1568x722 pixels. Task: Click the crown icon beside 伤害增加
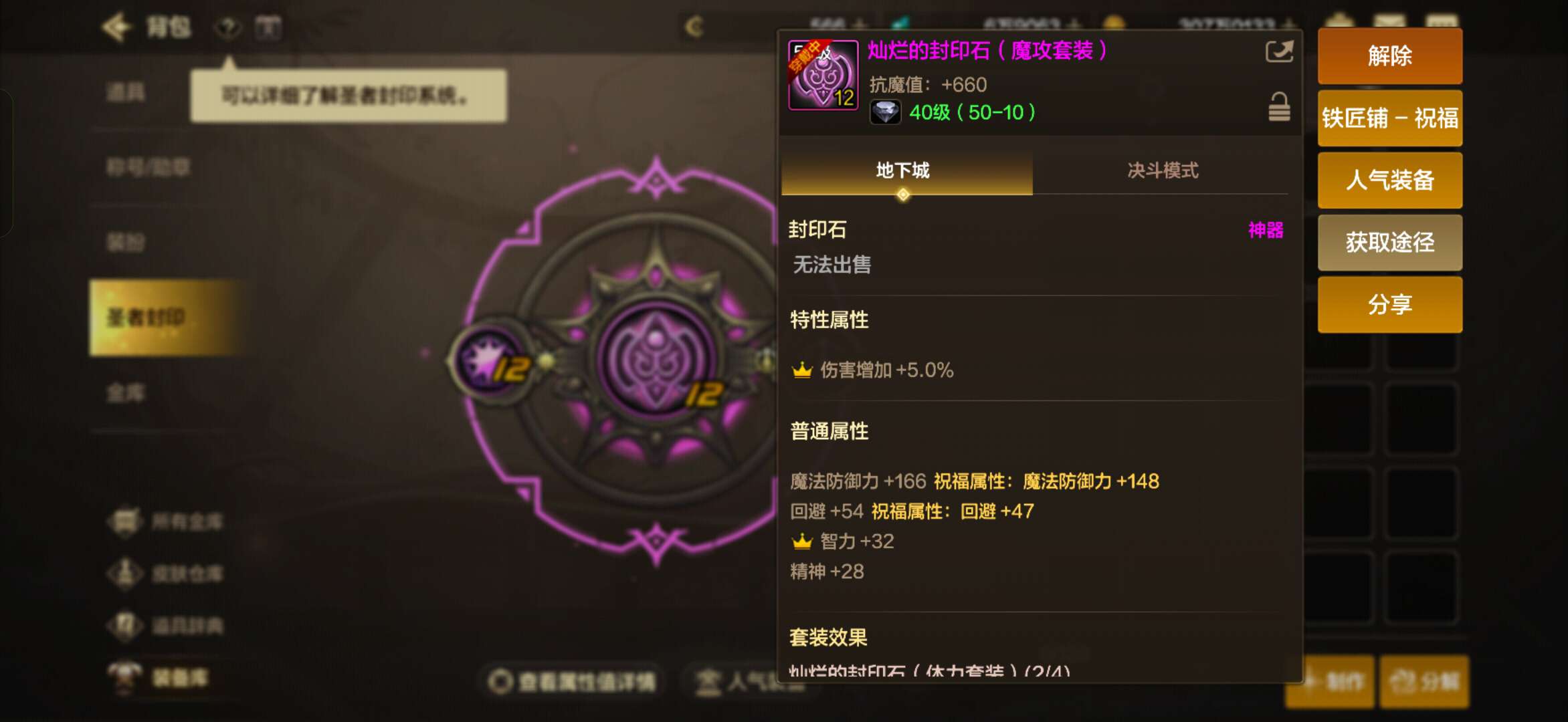point(801,370)
